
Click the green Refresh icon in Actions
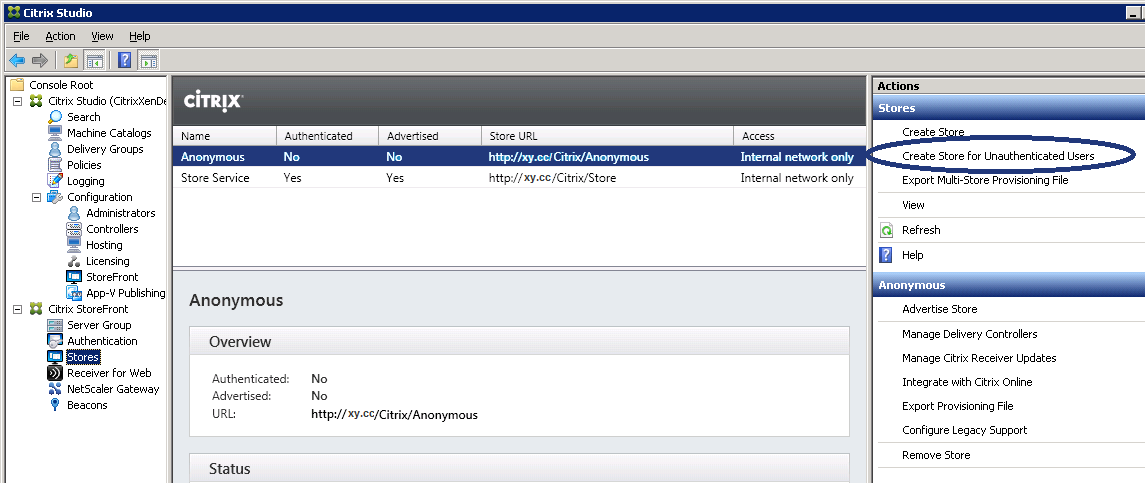[x=886, y=230]
